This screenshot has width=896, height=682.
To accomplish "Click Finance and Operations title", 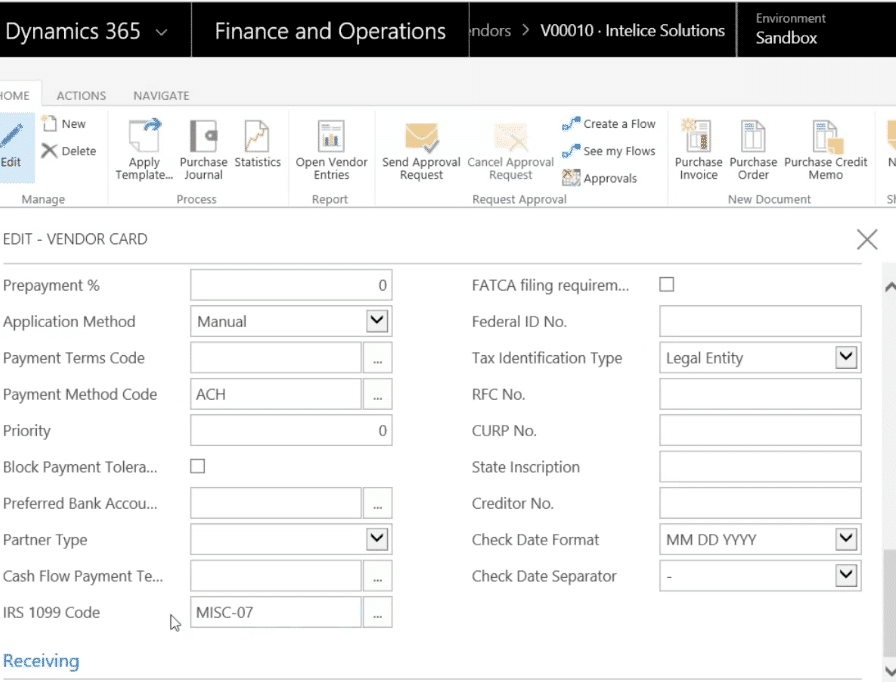I will tap(330, 31).
